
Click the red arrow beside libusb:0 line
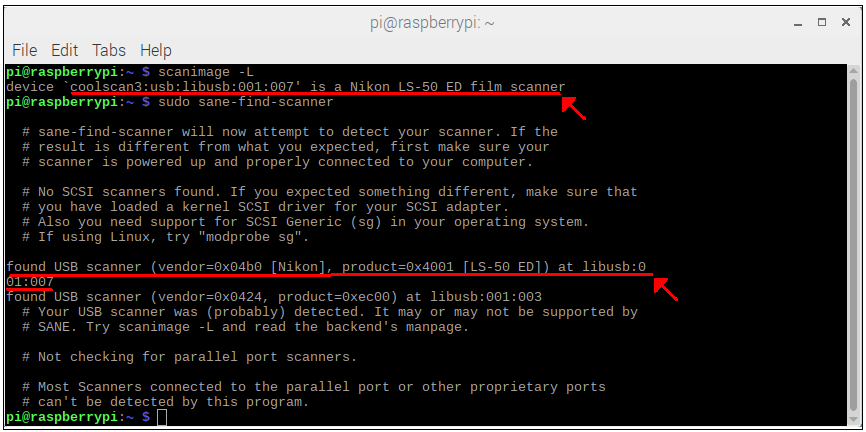tap(666, 289)
